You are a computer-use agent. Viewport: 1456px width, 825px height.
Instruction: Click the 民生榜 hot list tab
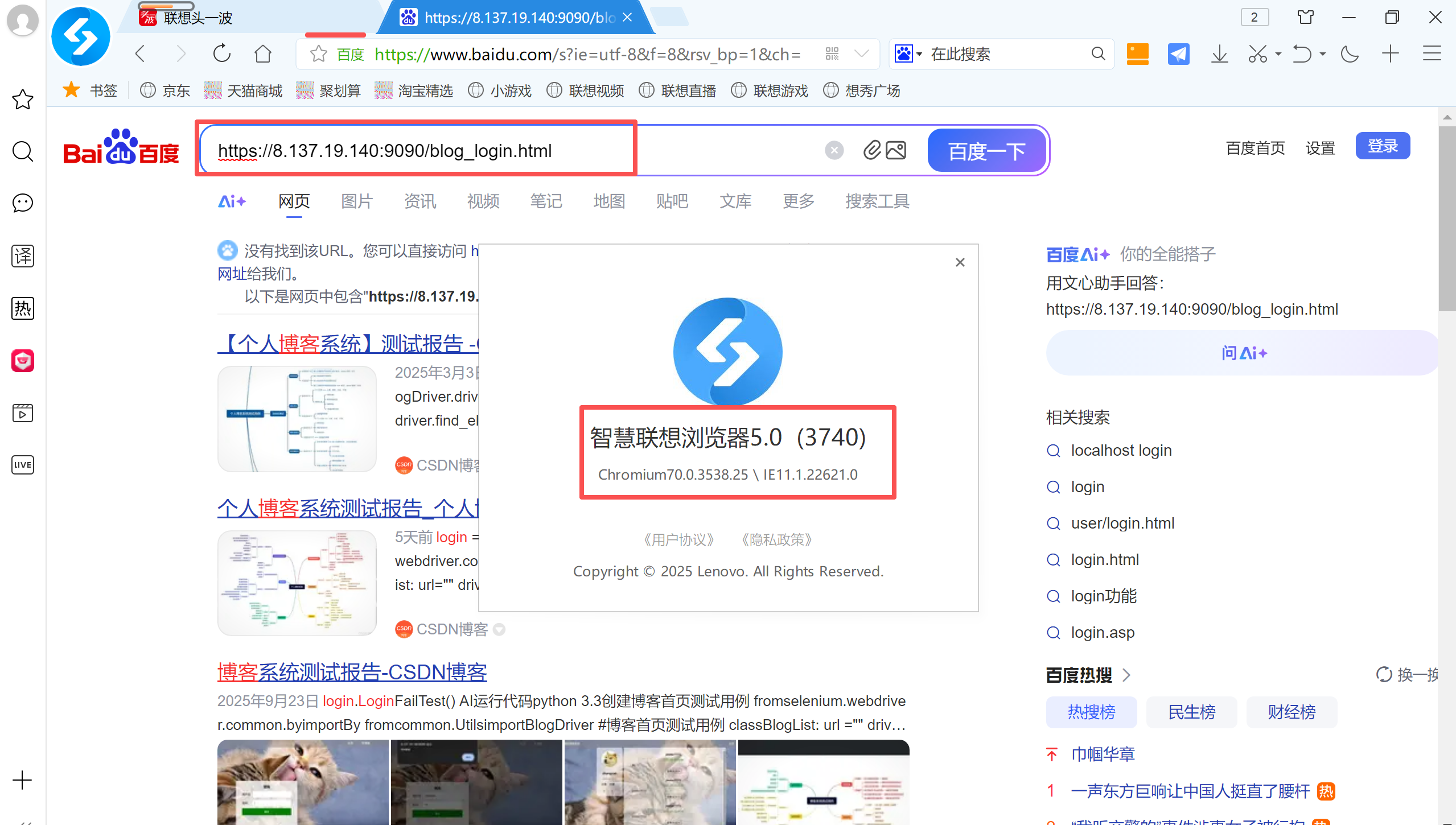(x=1191, y=712)
